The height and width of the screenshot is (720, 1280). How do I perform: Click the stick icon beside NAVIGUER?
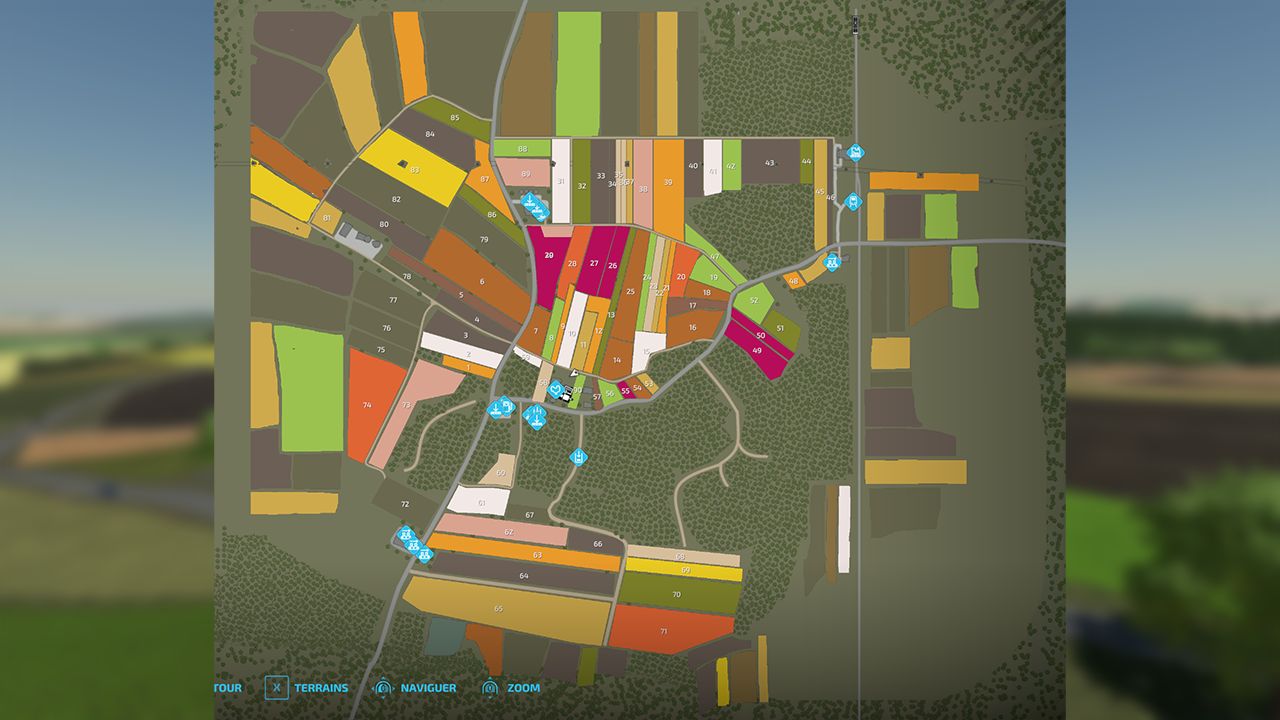(x=382, y=688)
